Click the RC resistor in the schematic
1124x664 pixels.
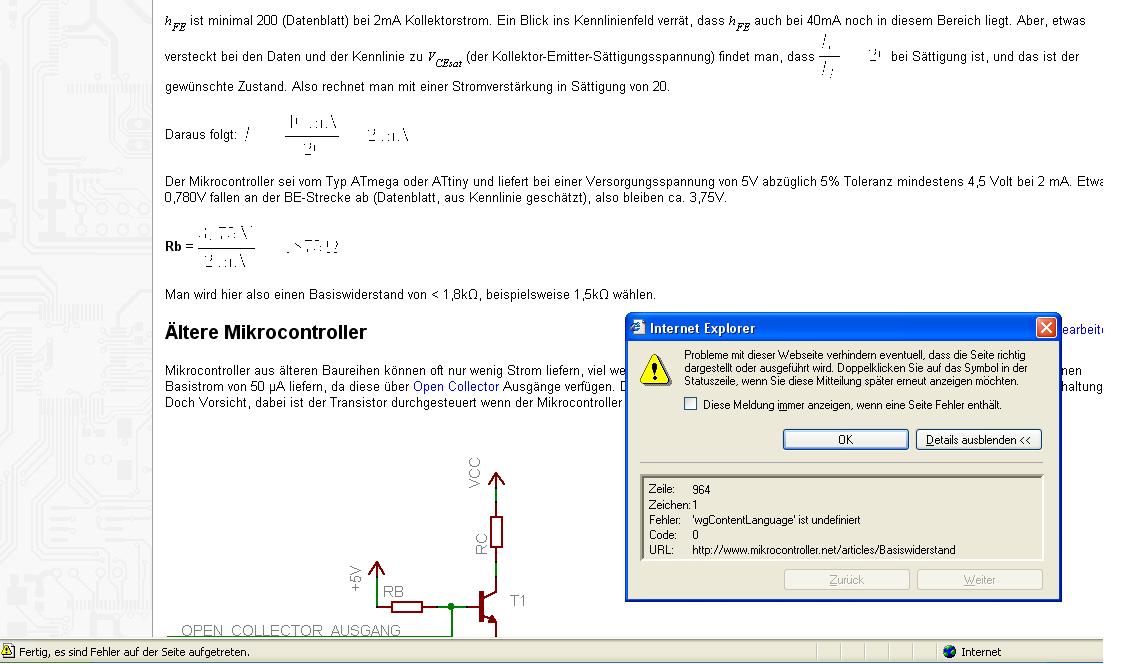(x=496, y=532)
